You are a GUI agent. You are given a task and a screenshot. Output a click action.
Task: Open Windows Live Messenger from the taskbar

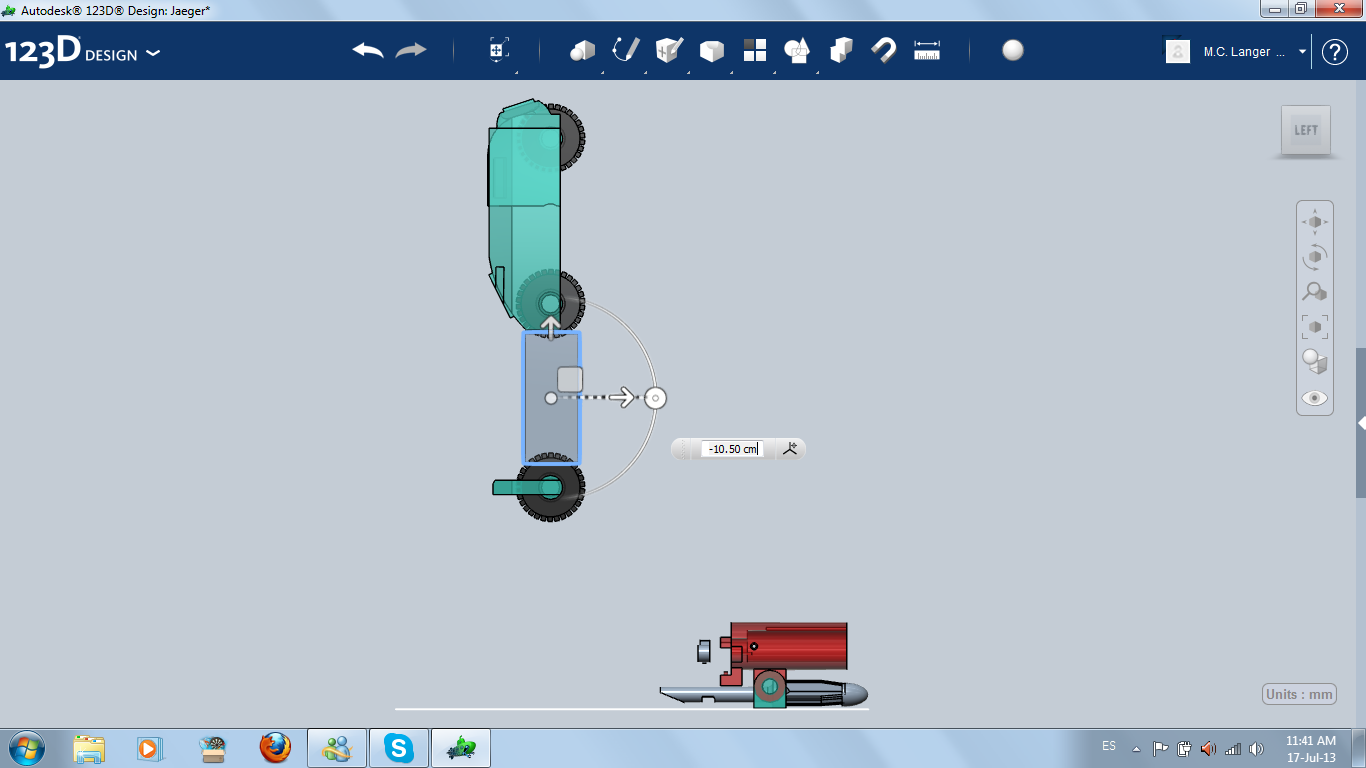coord(337,748)
